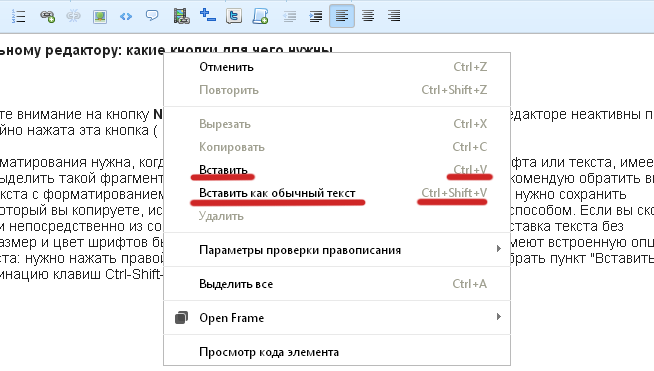
Task: Choose the greyed-out Удалить entry
Action: point(337,216)
